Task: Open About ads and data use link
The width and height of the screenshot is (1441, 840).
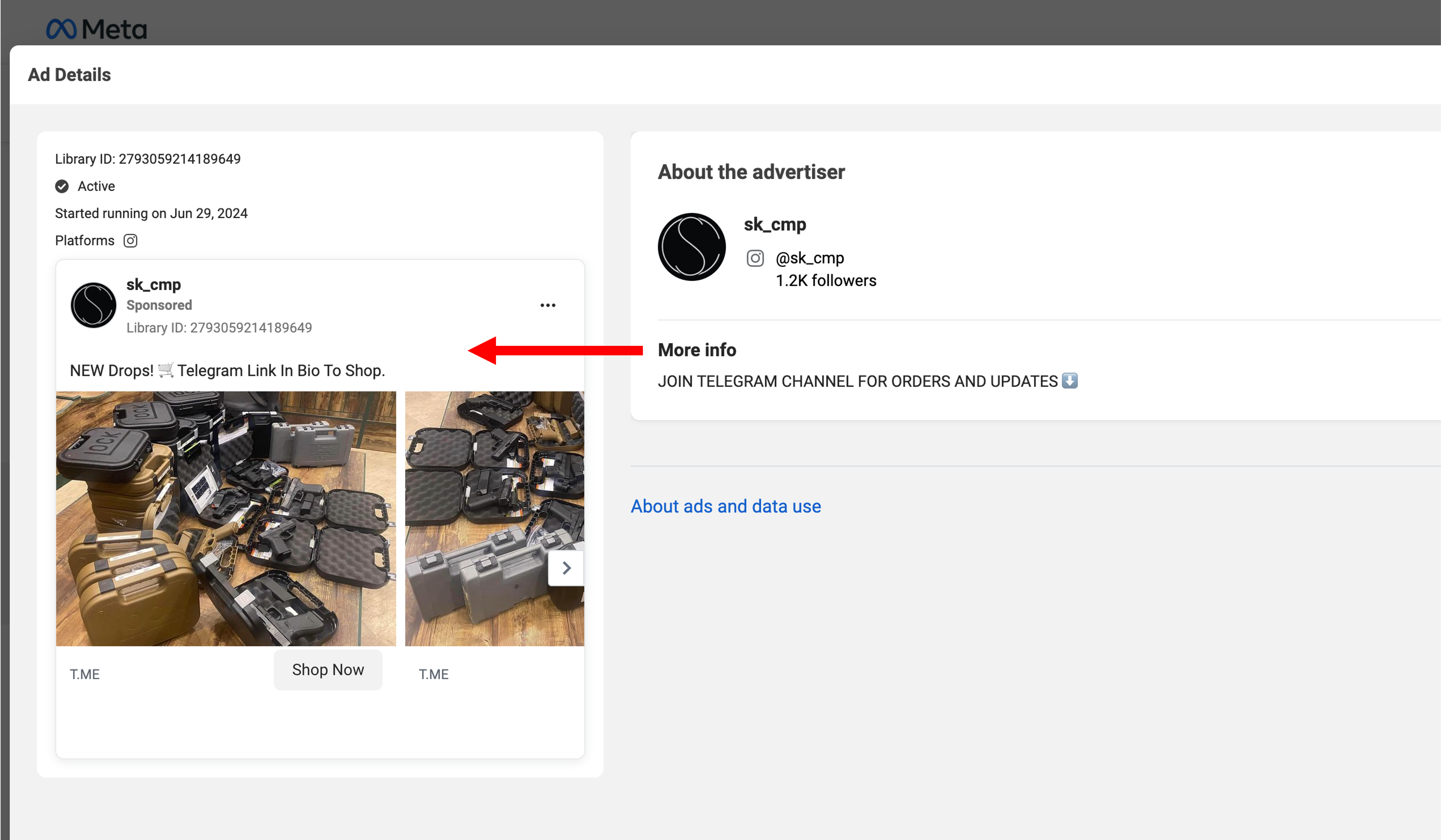Action: point(725,506)
